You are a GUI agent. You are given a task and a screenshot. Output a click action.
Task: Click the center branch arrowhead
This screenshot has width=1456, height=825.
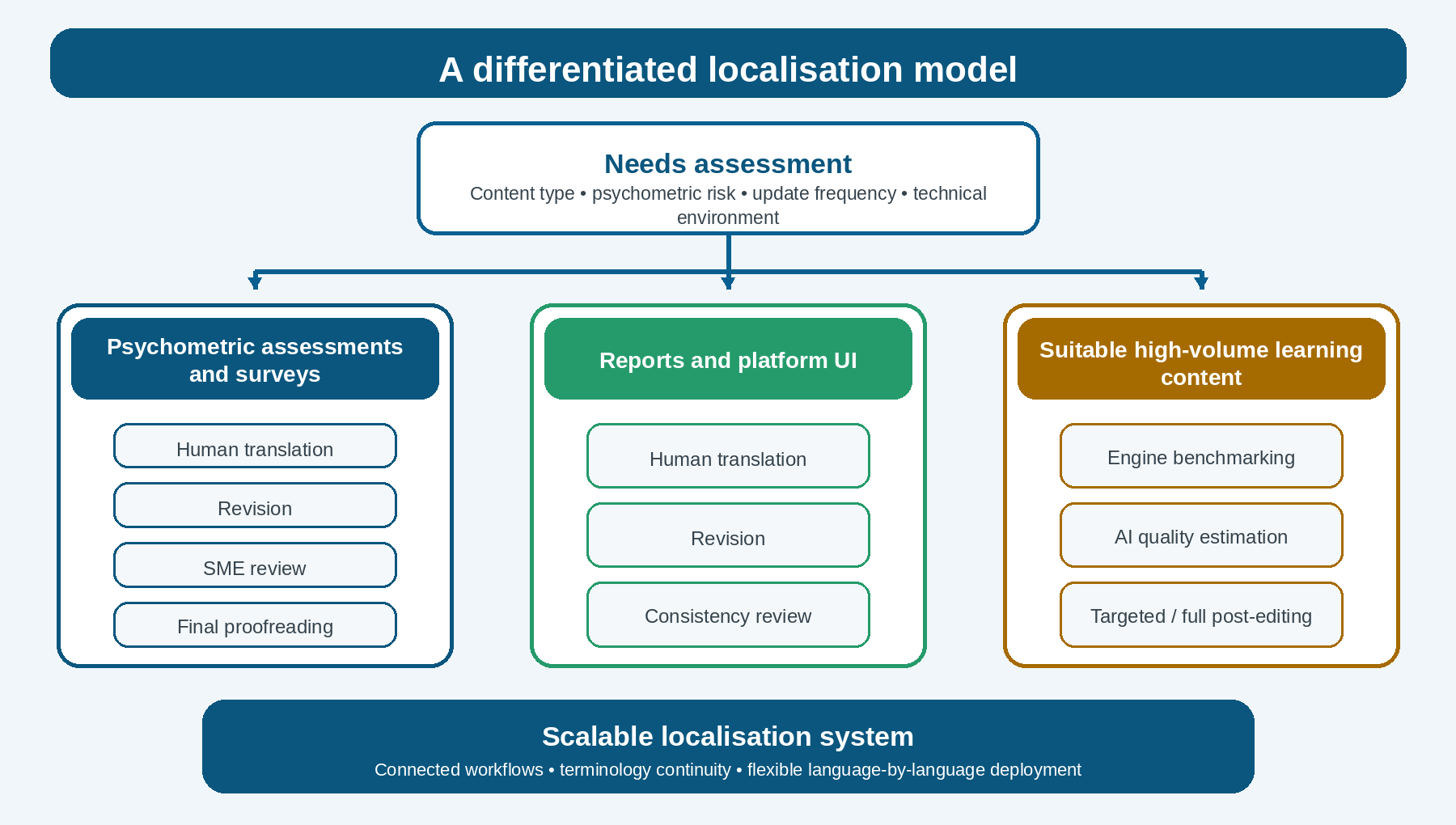coord(728,282)
